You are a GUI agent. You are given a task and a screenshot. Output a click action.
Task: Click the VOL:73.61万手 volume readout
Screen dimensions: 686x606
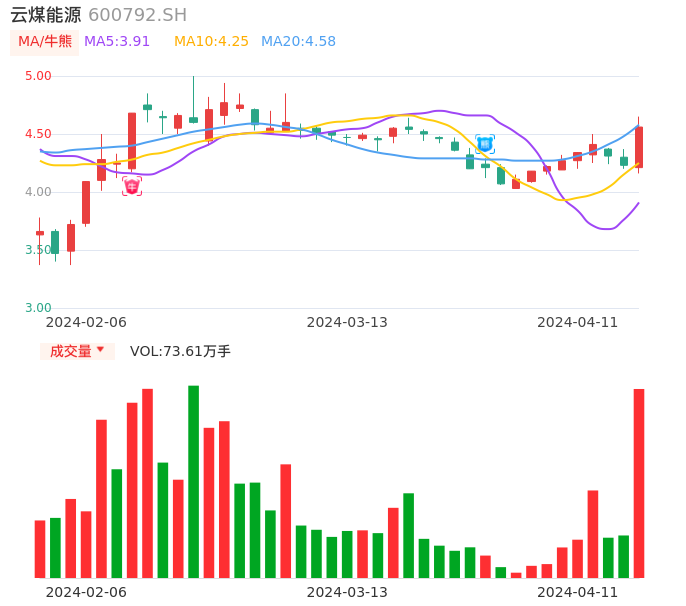click(x=180, y=351)
